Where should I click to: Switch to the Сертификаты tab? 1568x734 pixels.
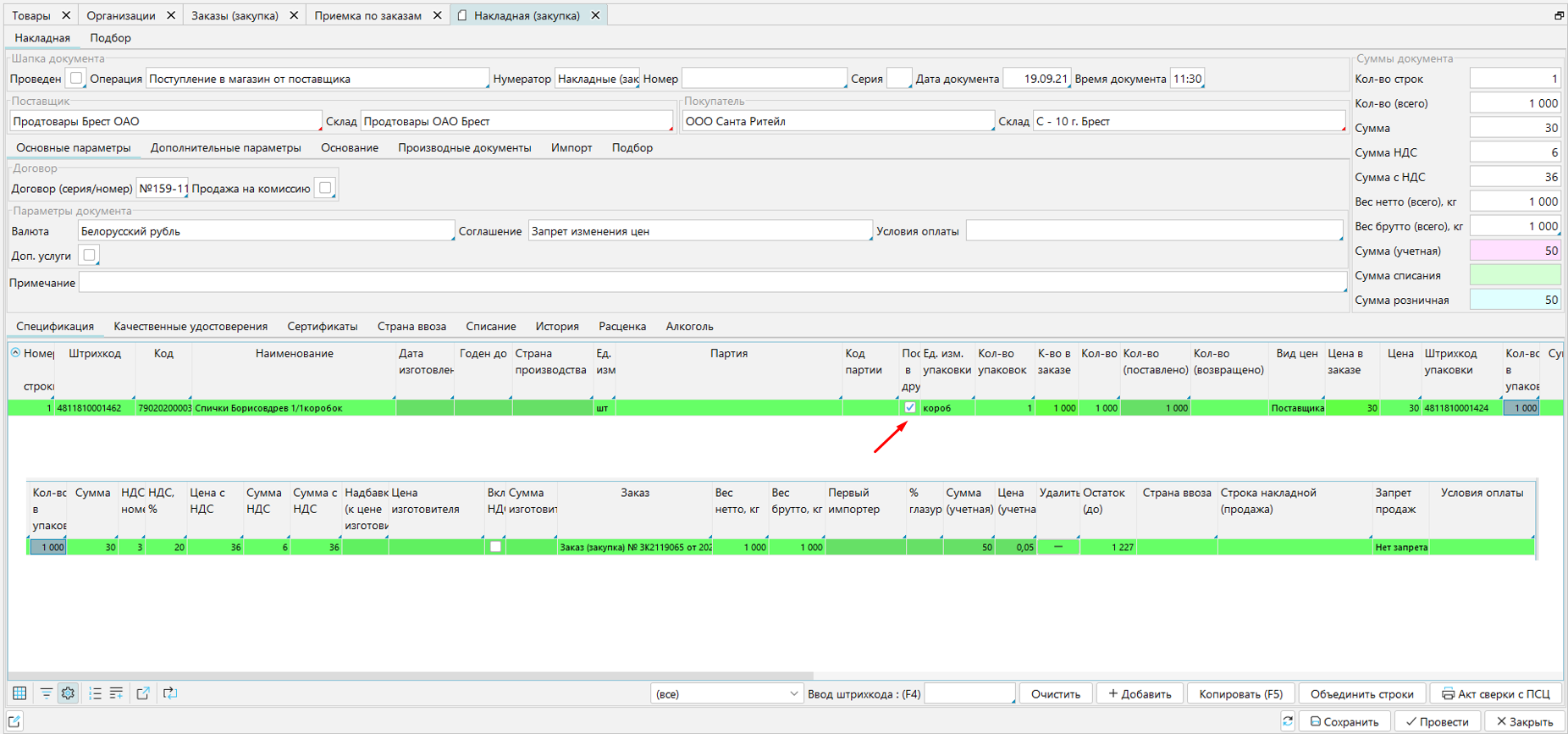click(322, 327)
